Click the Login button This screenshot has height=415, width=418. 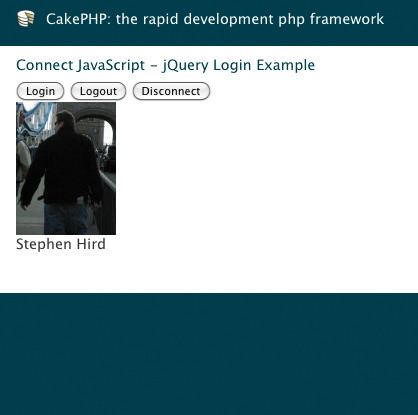pos(40,91)
